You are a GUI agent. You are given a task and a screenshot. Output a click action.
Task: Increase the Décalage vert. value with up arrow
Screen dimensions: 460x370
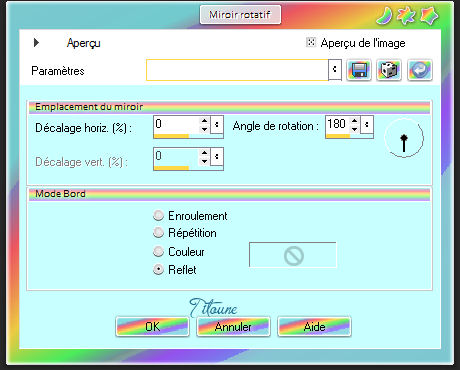pyautogui.click(x=204, y=152)
